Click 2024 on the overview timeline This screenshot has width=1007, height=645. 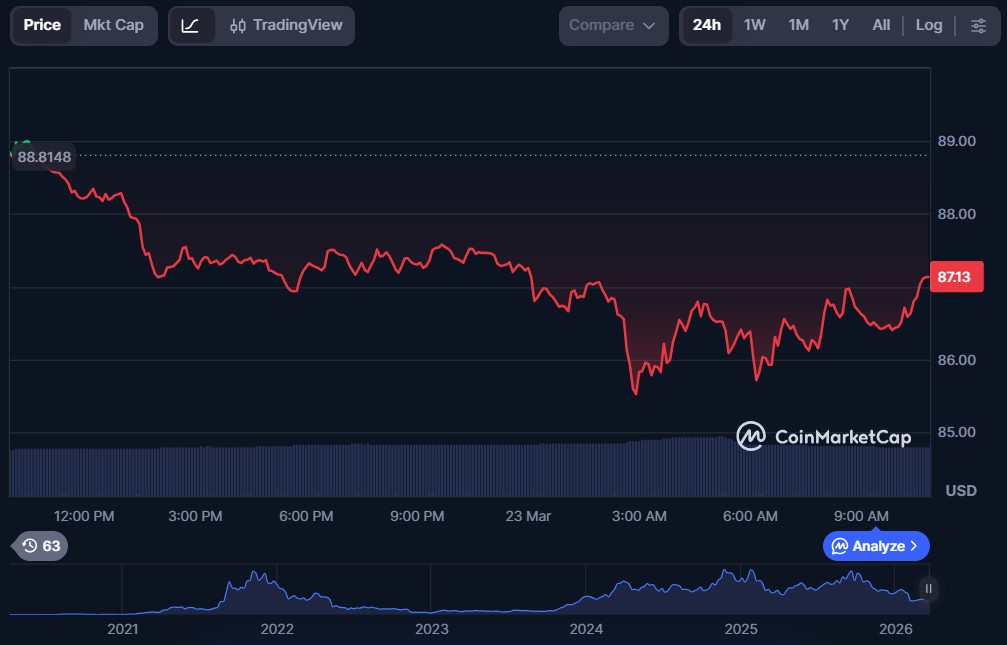point(586,629)
